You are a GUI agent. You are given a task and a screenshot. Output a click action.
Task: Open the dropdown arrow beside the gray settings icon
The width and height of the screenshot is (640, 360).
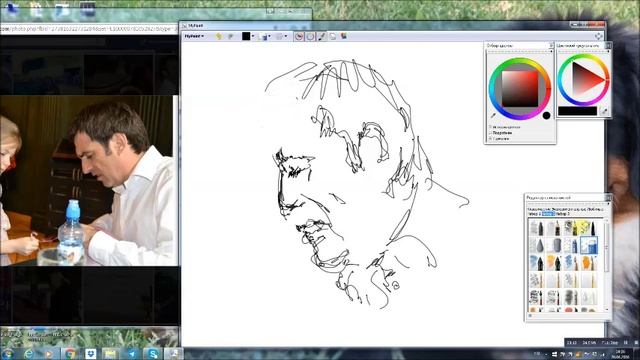point(286,36)
